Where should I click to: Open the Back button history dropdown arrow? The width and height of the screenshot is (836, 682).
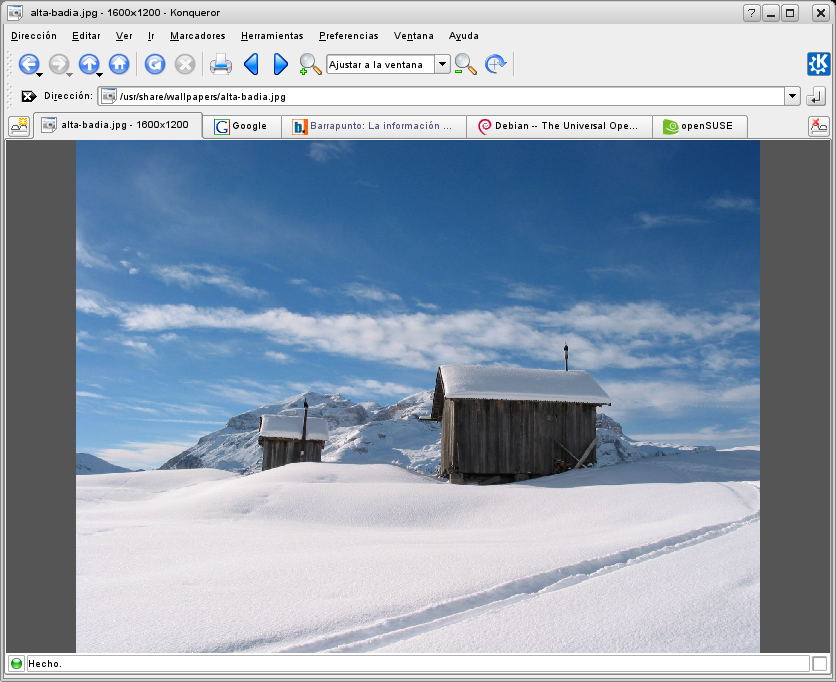(x=39, y=75)
